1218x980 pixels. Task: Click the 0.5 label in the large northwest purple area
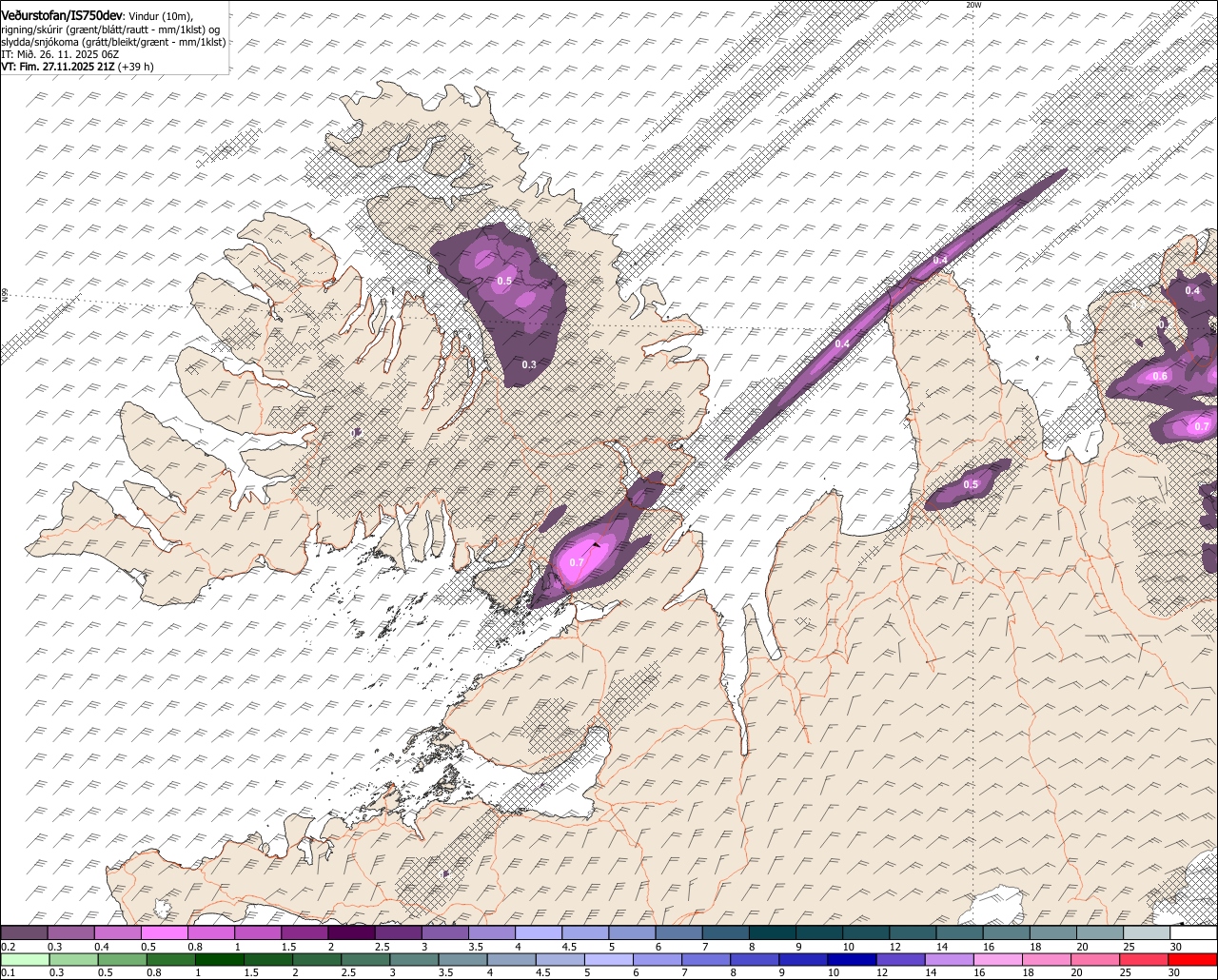pos(504,281)
